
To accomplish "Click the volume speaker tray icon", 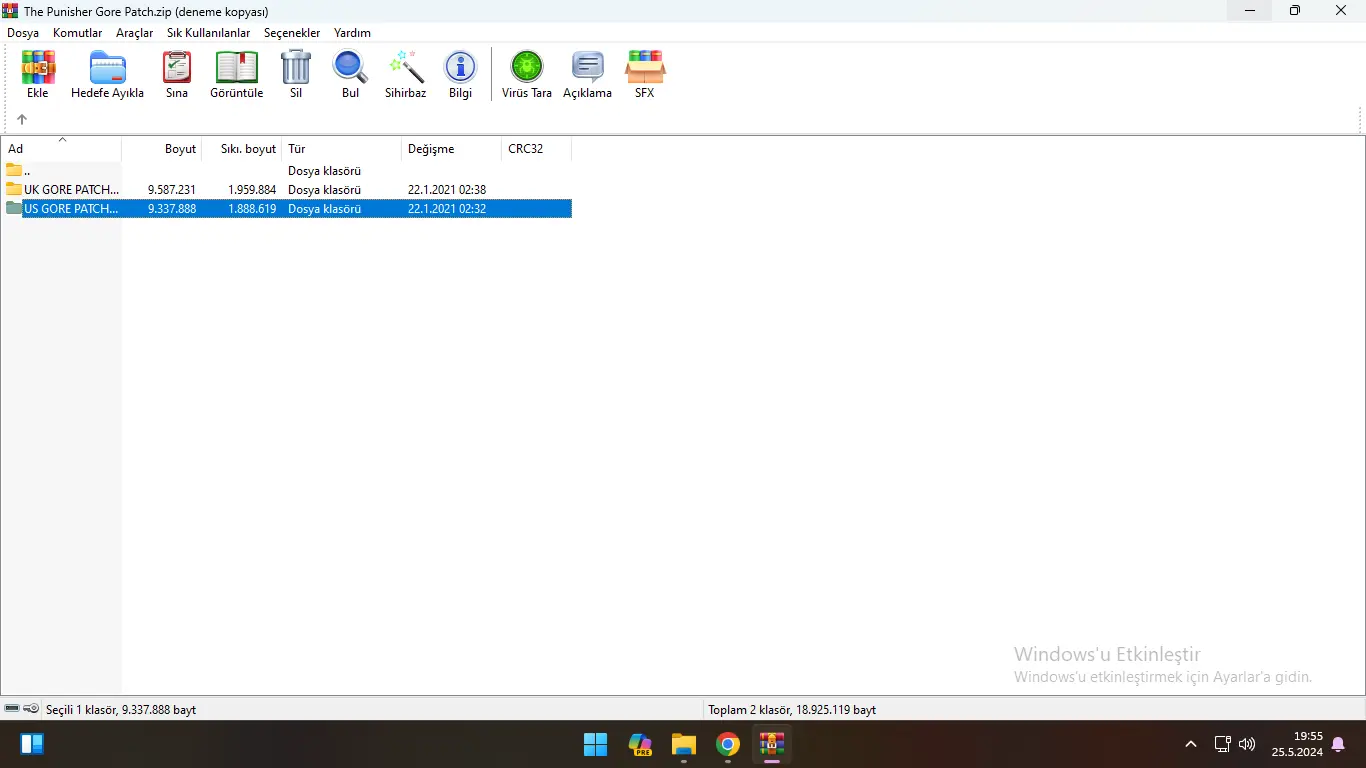I will pos(1247,744).
